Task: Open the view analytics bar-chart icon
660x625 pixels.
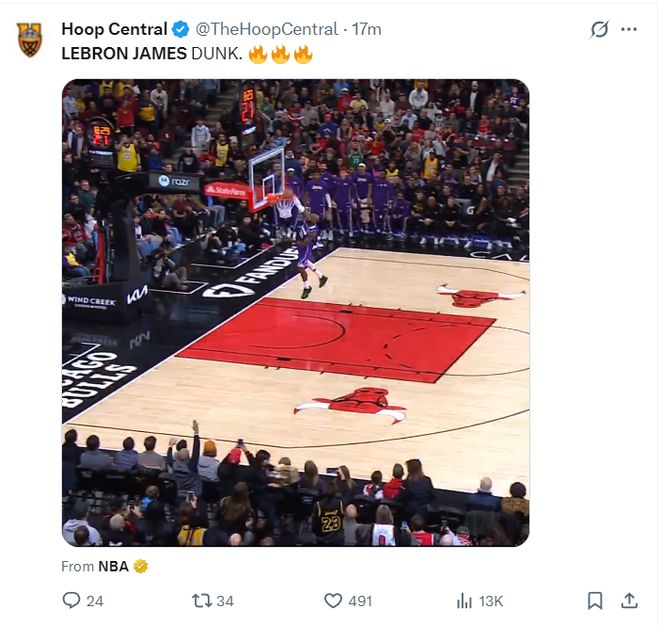Action: tap(464, 600)
